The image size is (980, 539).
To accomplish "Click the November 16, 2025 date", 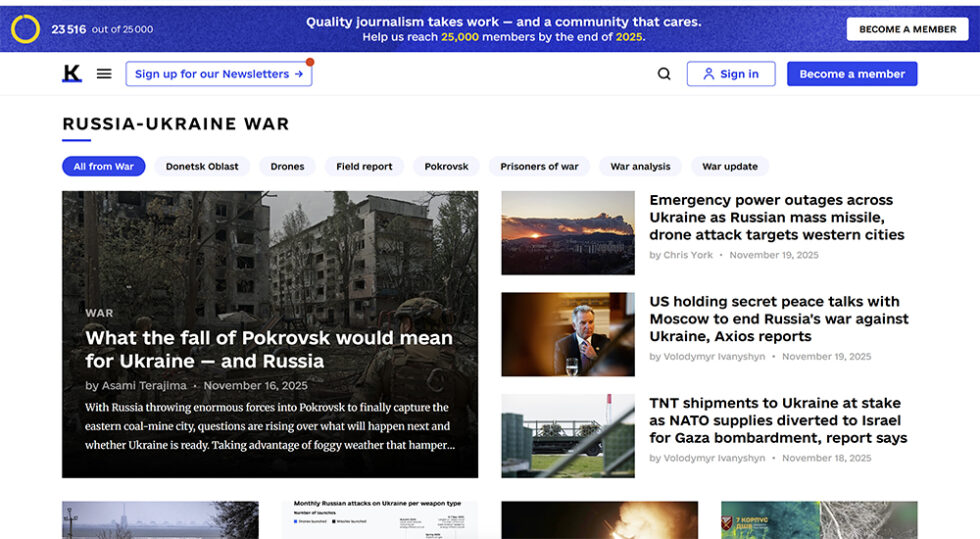I will (x=256, y=385).
